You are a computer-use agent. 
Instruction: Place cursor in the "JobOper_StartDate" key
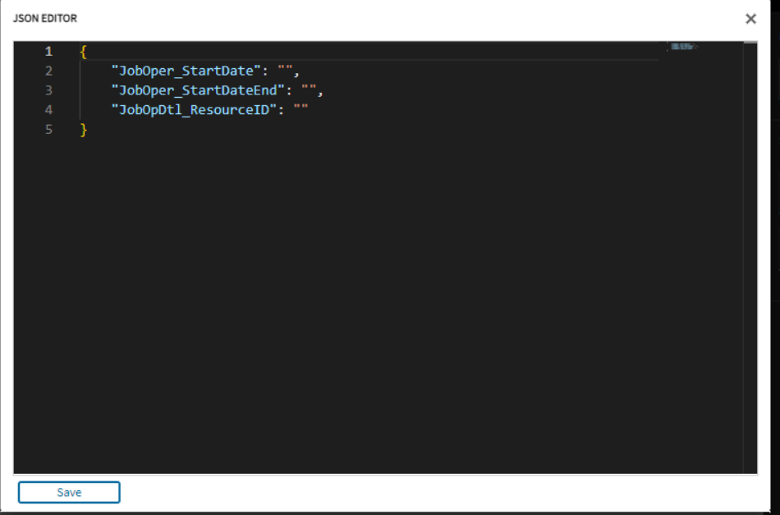pos(186,71)
